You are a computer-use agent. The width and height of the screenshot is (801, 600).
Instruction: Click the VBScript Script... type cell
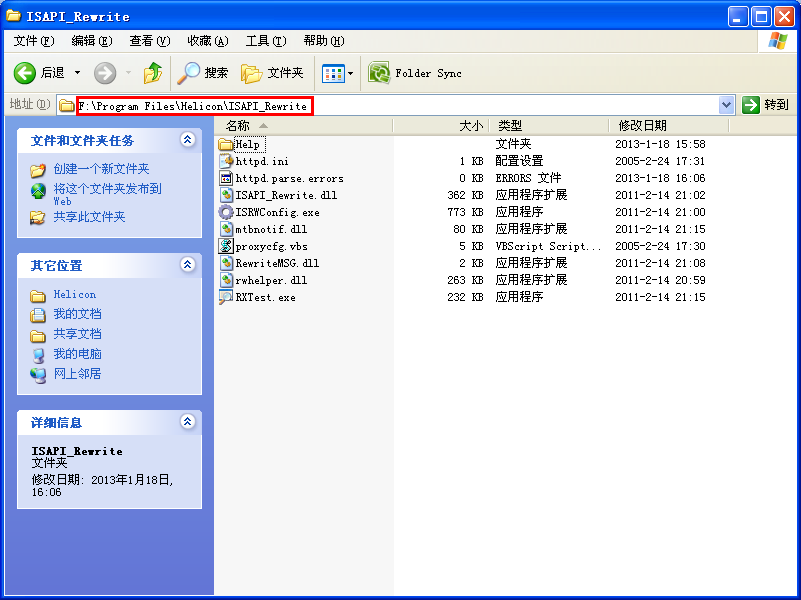548,246
